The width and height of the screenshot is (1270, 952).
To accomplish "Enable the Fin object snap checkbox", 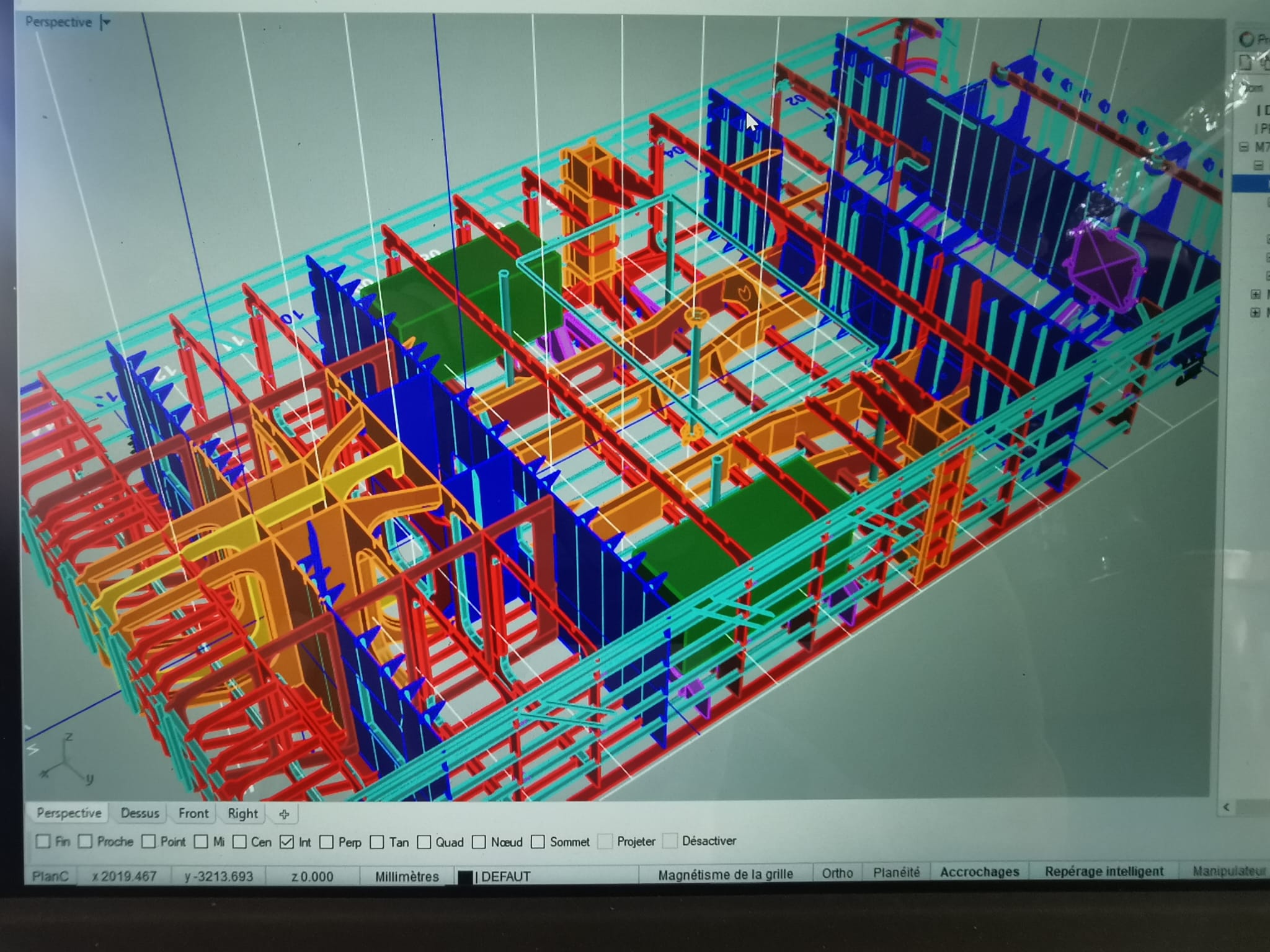I will (x=43, y=841).
